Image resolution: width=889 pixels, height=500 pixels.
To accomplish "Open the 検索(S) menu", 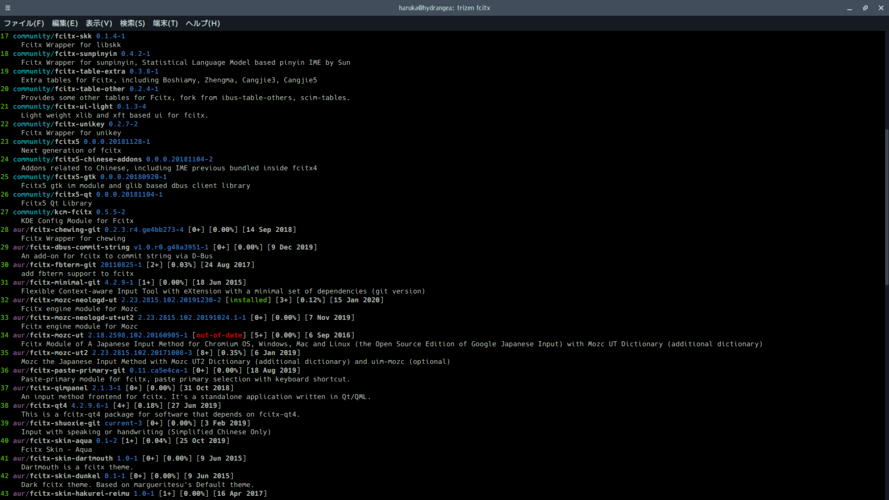I will pyautogui.click(x=132, y=23).
